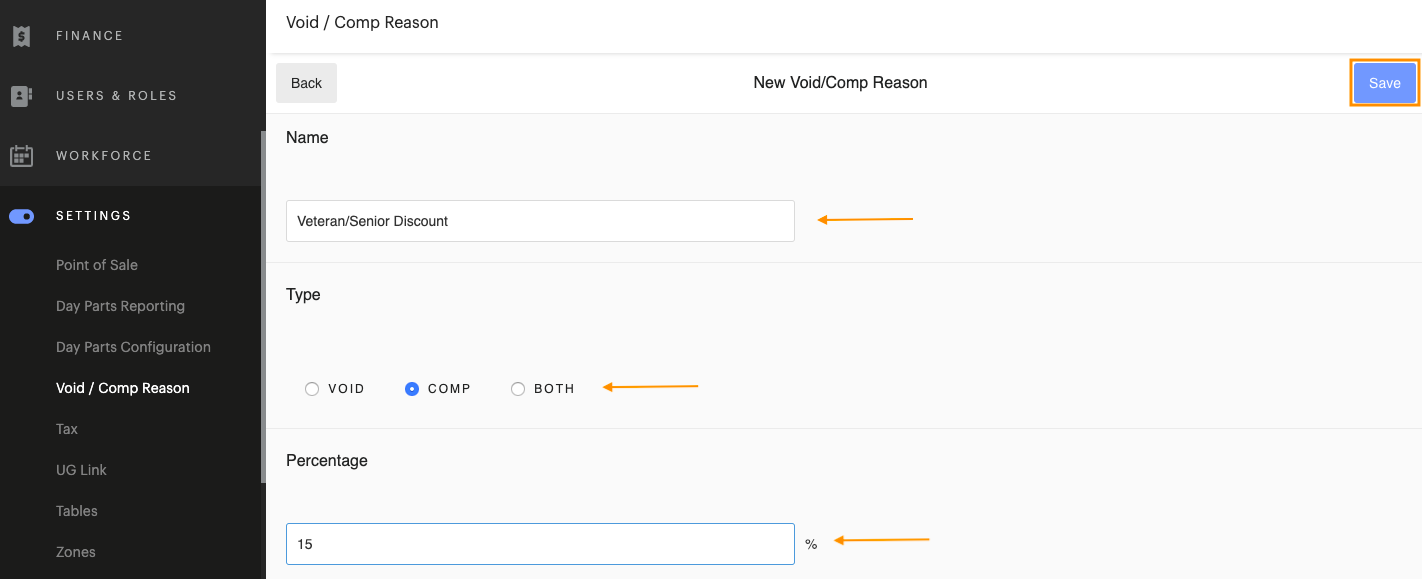Click the Settings toggle icon in sidebar
Viewport: 1422px width, 579px height.
pos(21,216)
